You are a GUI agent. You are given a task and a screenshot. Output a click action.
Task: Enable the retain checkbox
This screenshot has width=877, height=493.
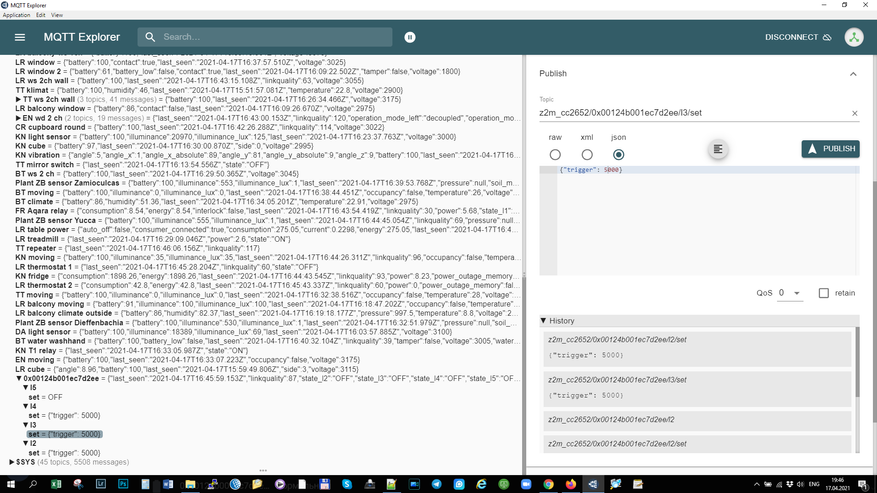pyautogui.click(x=823, y=293)
